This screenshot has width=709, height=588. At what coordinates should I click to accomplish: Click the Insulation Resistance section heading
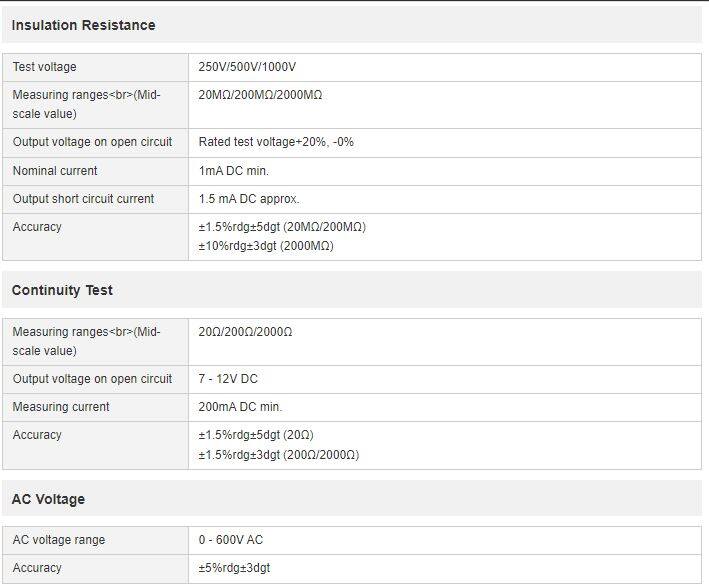[83, 25]
